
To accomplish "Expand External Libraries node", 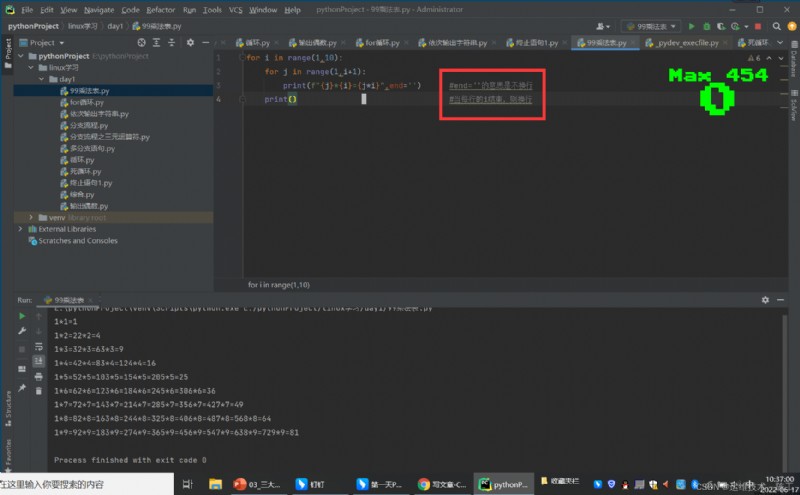I will [x=21, y=229].
